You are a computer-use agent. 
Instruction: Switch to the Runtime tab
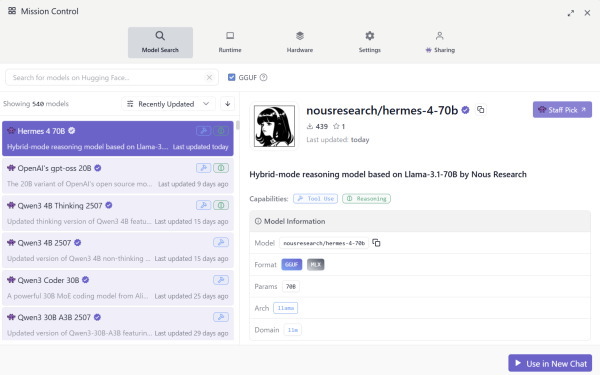(x=230, y=42)
